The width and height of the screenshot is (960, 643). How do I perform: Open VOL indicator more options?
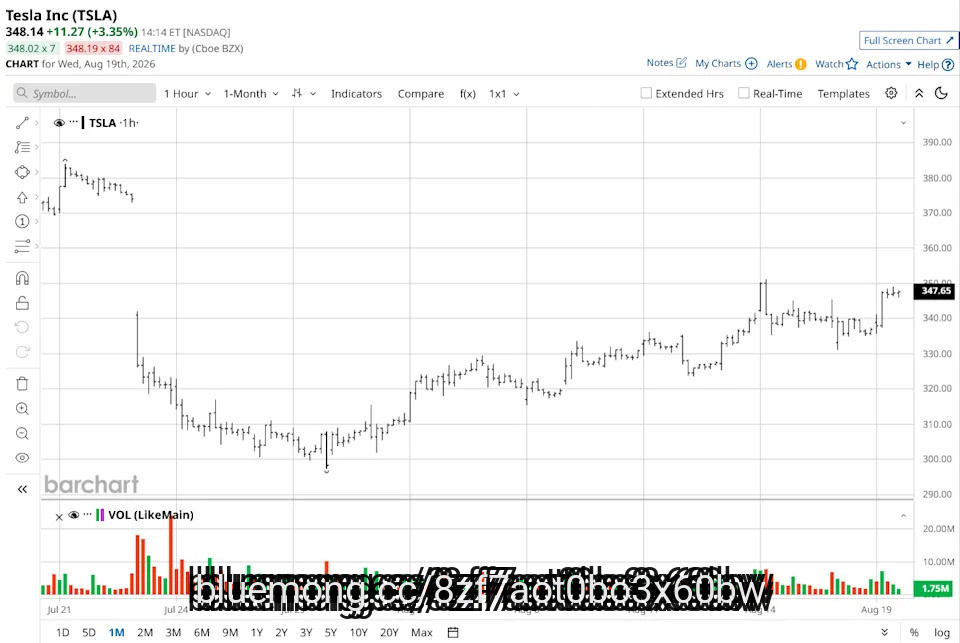point(88,514)
